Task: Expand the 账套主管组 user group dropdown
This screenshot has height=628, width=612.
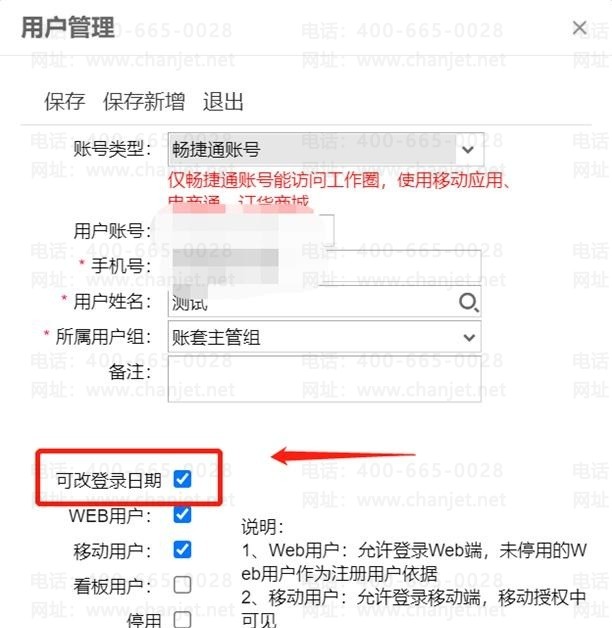Action: click(324, 337)
